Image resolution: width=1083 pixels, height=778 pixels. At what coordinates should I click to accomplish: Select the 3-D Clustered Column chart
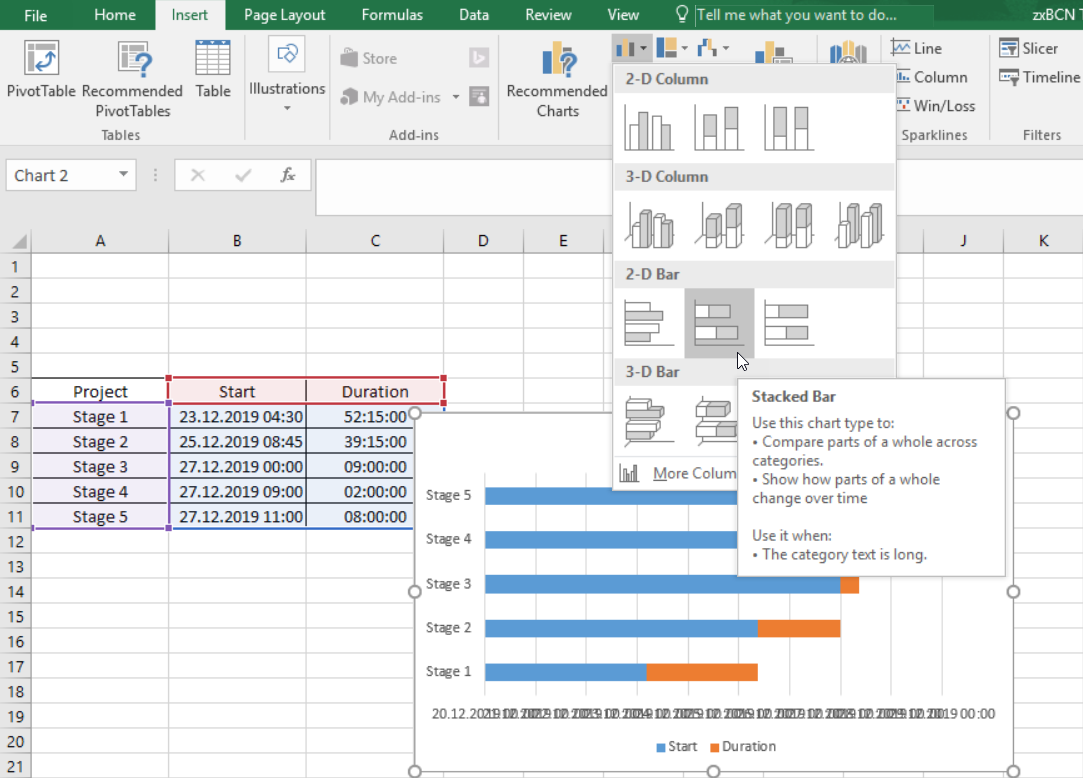tap(648, 225)
